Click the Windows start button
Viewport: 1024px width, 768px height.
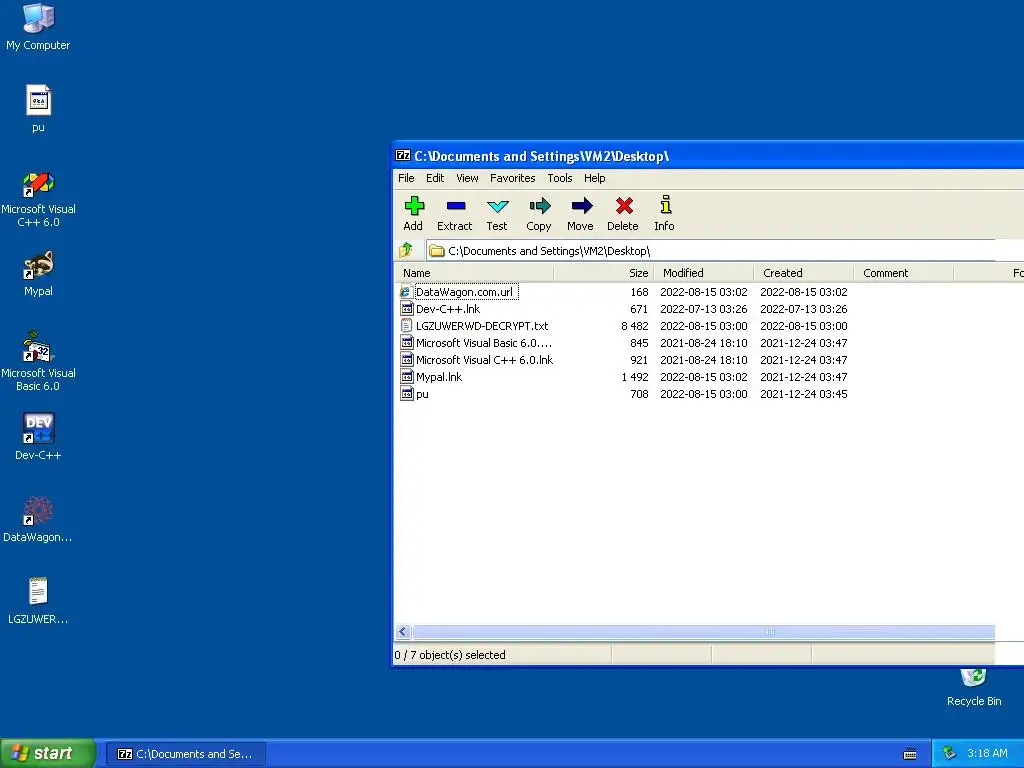point(48,753)
